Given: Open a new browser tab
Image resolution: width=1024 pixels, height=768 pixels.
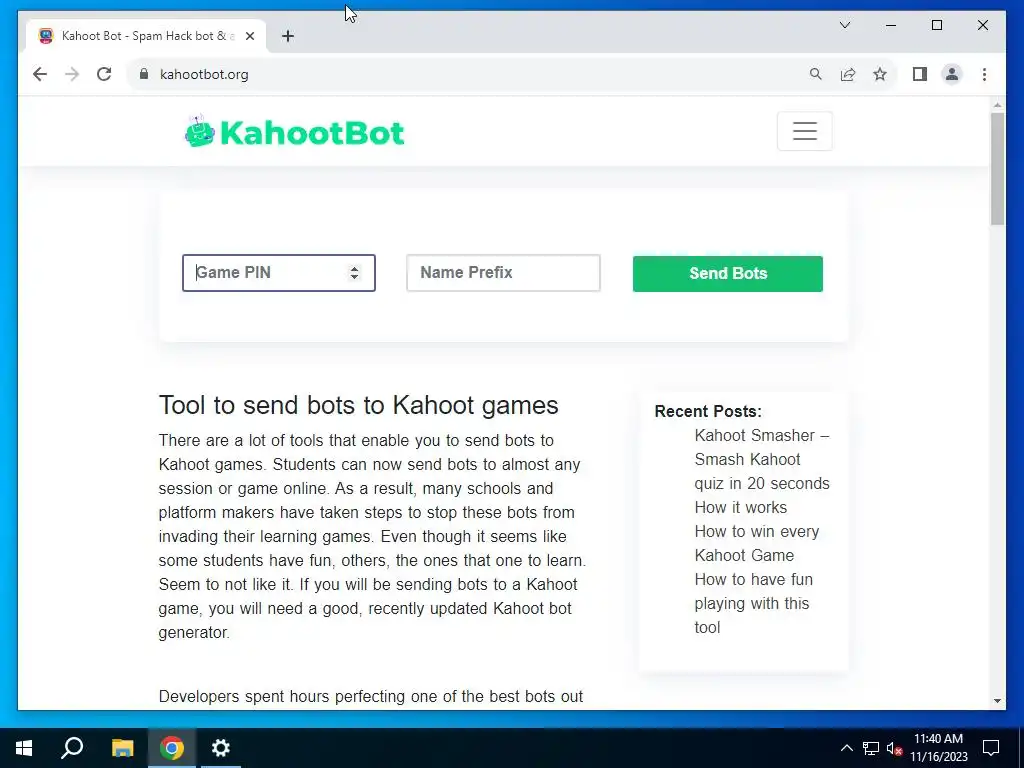Looking at the screenshot, I should tap(288, 37).
